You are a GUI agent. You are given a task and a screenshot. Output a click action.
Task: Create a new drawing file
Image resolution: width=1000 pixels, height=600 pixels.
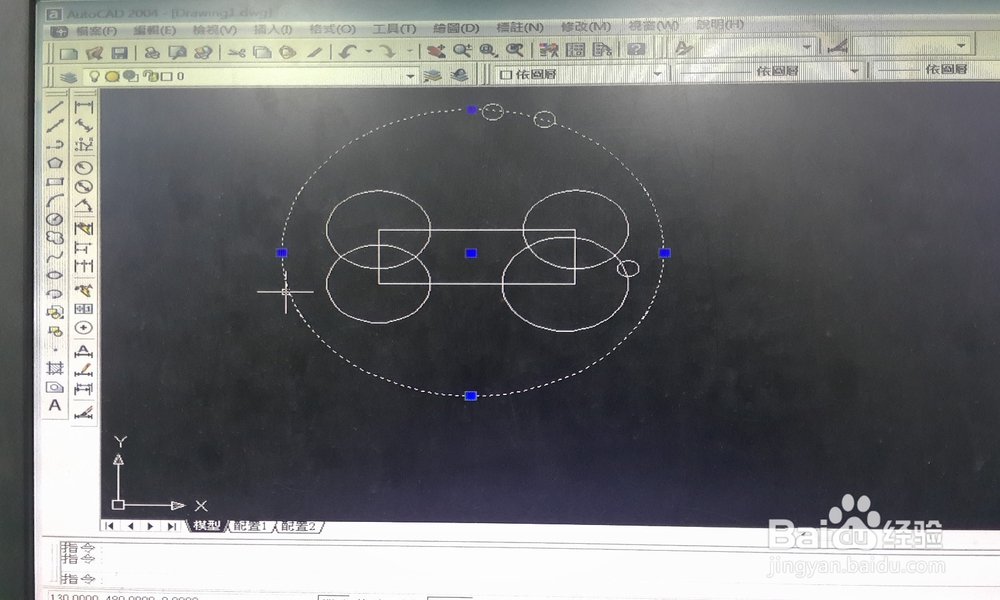68,53
